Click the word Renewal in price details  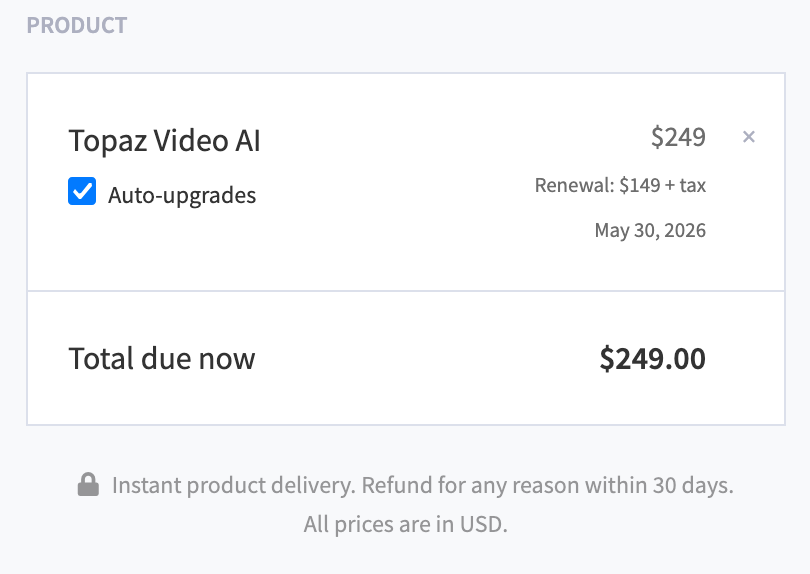tap(573, 185)
